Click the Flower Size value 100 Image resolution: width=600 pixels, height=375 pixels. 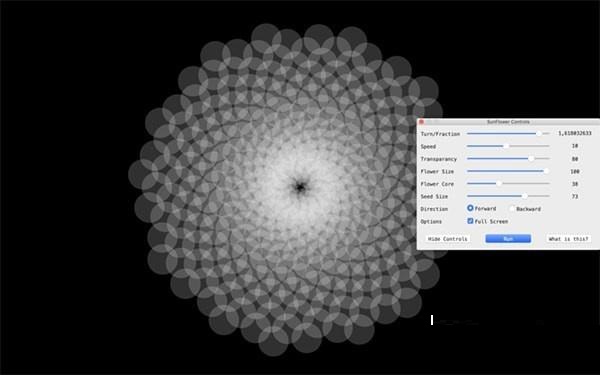pos(574,171)
